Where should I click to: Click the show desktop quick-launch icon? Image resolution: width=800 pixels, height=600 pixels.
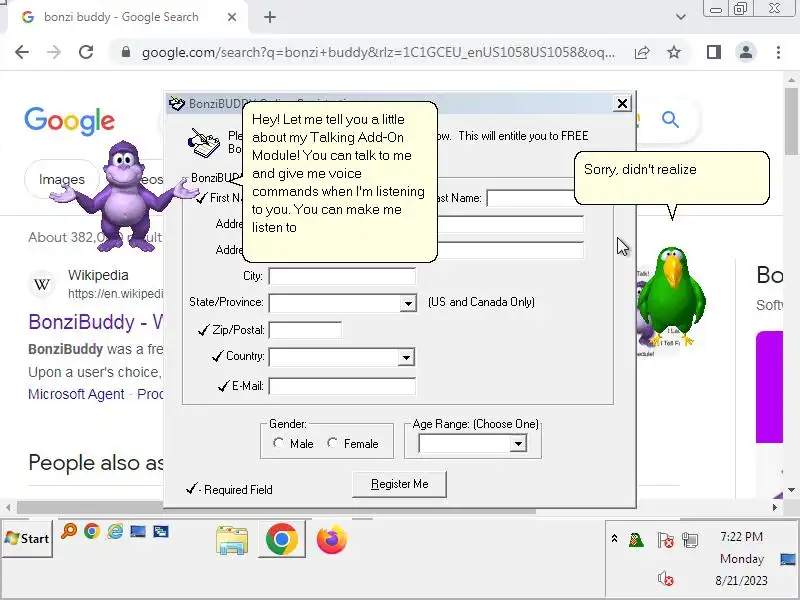point(138,532)
